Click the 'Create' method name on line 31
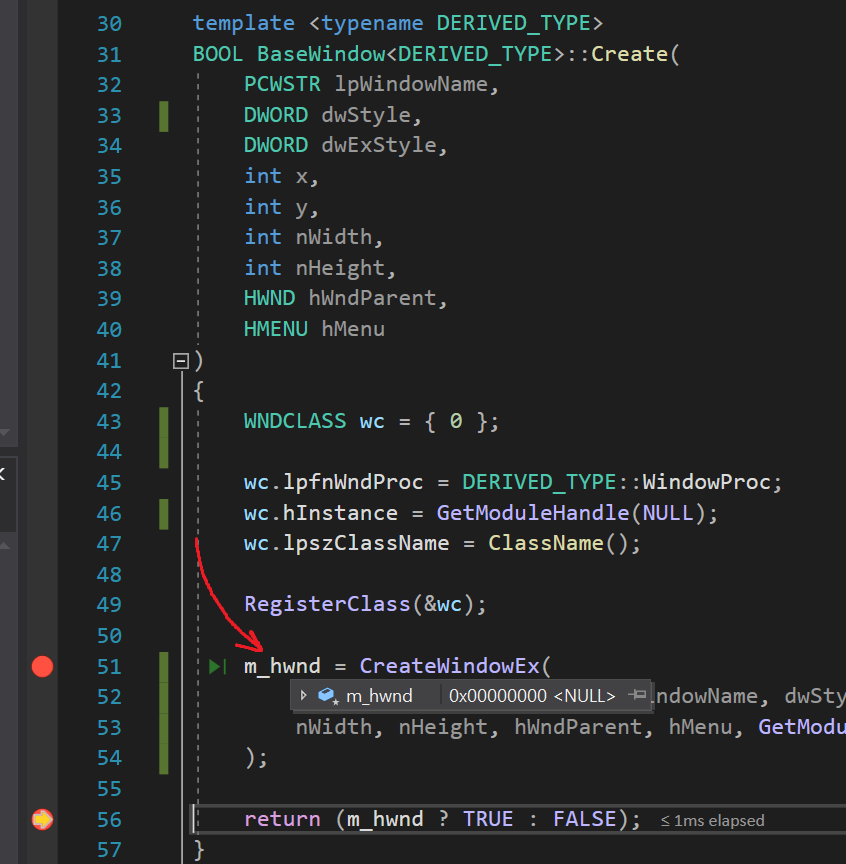 click(629, 54)
